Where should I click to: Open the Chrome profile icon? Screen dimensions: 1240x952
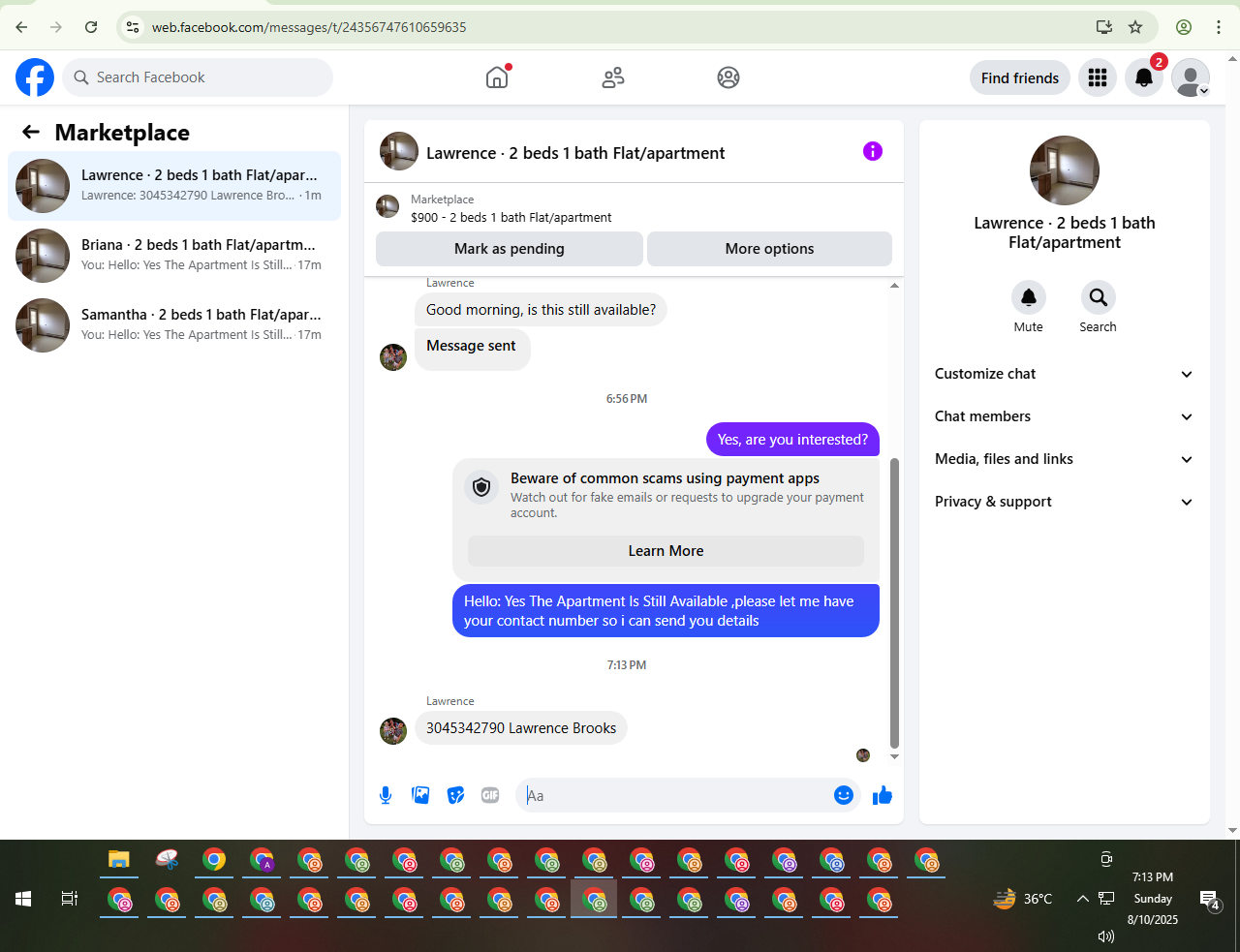click(1184, 27)
